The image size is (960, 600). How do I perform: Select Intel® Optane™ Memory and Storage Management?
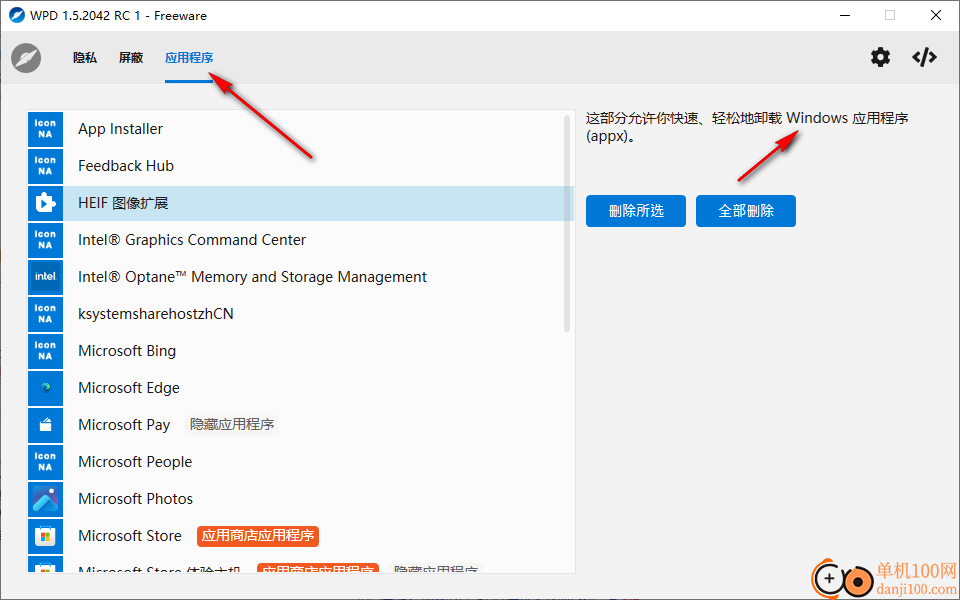click(301, 277)
